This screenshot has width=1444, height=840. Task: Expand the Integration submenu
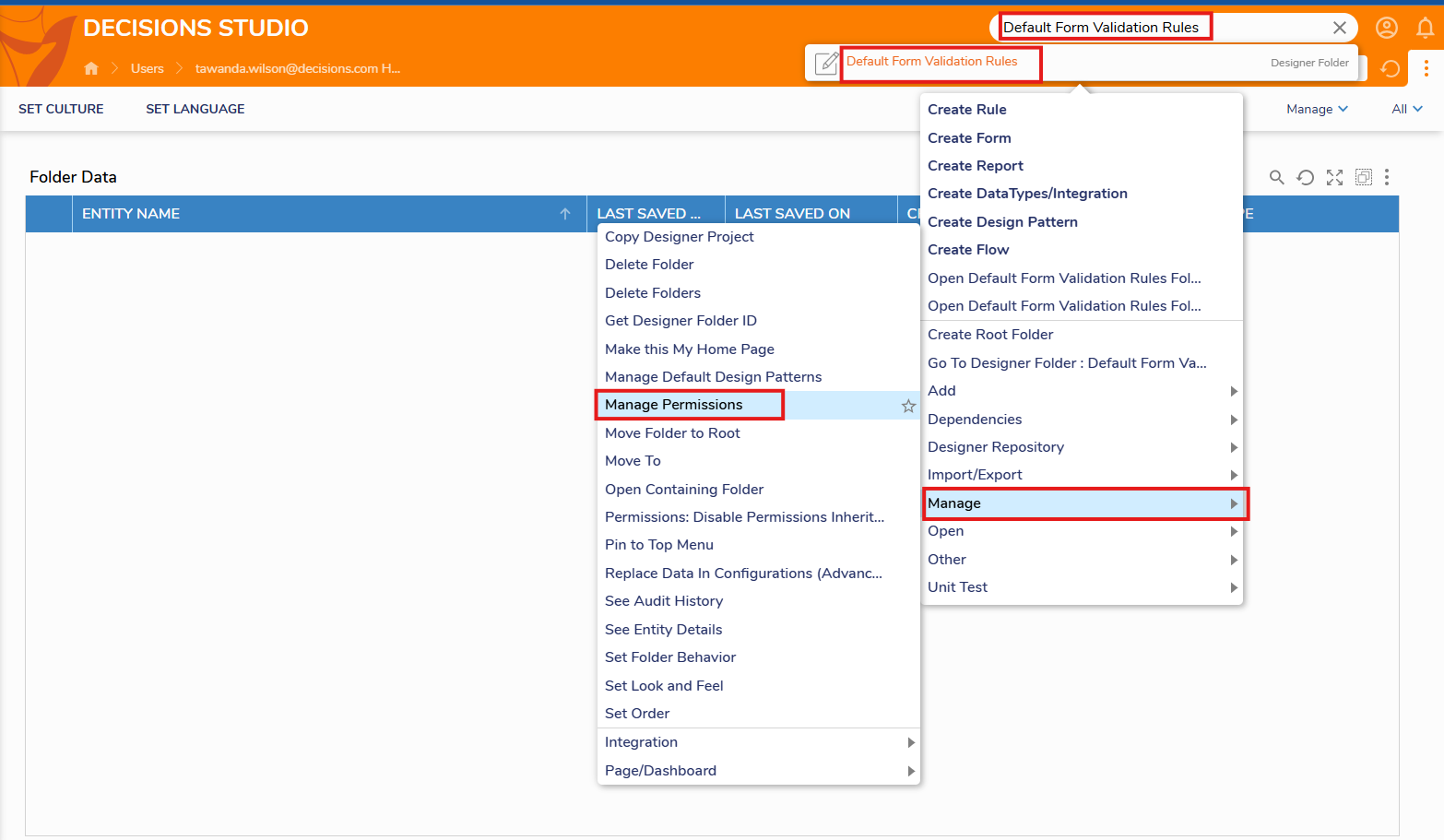point(759,742)
